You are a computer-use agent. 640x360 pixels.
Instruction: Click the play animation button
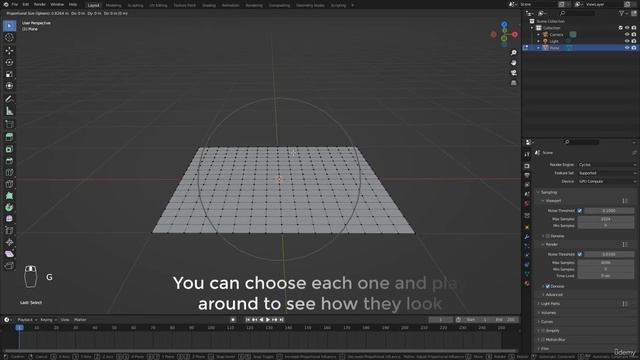click(x=268, y=320)
